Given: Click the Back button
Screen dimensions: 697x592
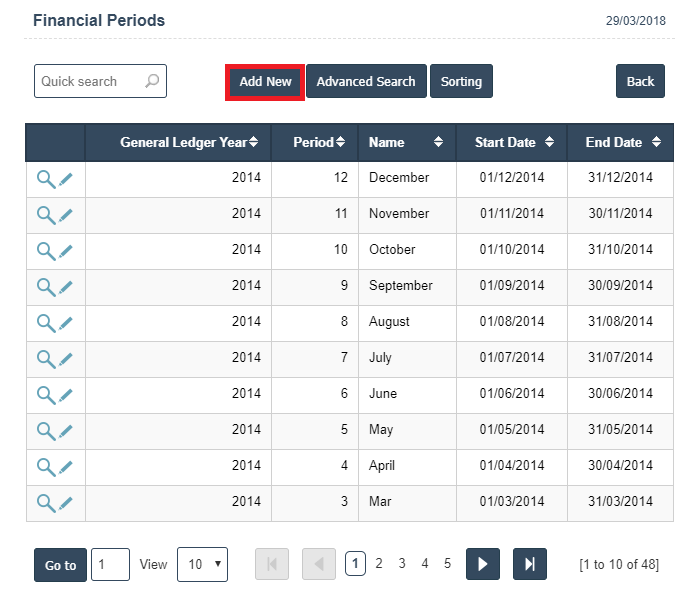Looking at the screenshot, I should [x=640, y=81].
